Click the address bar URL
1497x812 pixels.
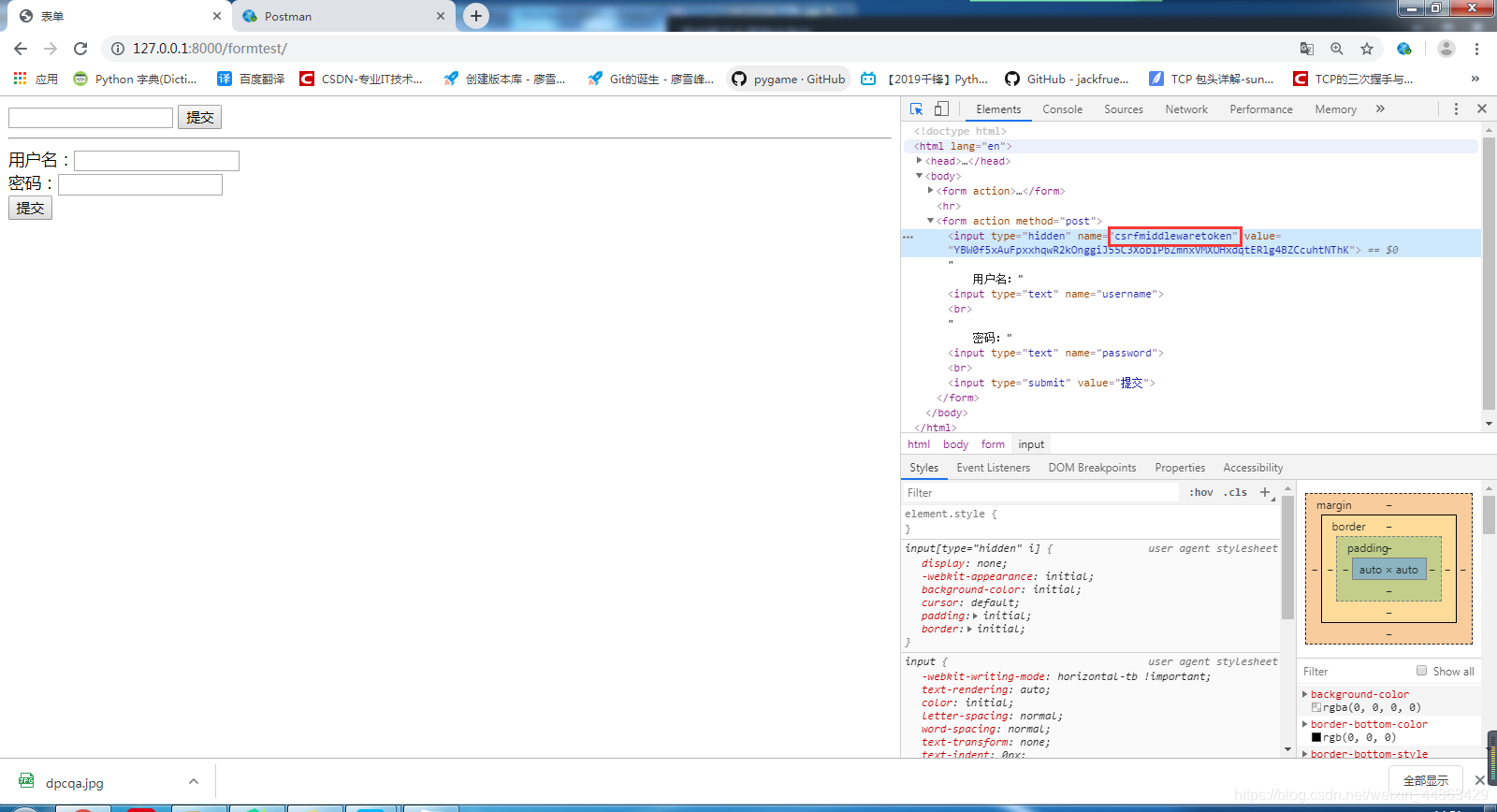210,49
